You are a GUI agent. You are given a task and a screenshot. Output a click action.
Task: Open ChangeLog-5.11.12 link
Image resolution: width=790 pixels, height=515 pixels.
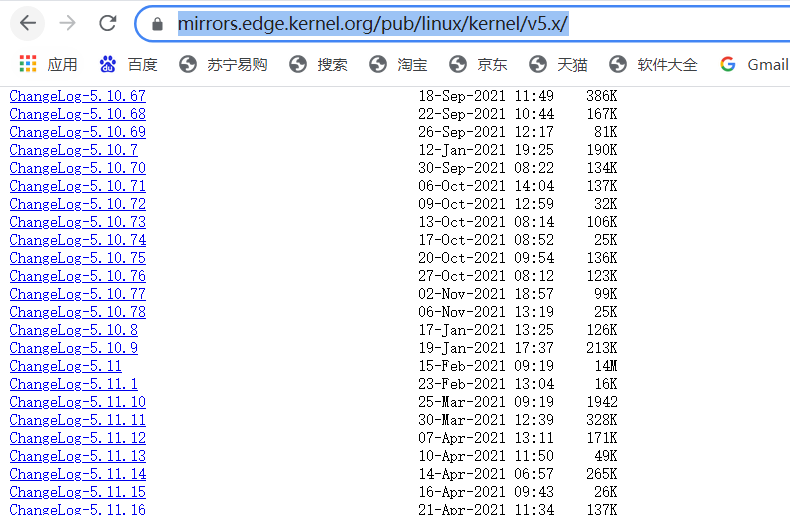click(78, 438)
